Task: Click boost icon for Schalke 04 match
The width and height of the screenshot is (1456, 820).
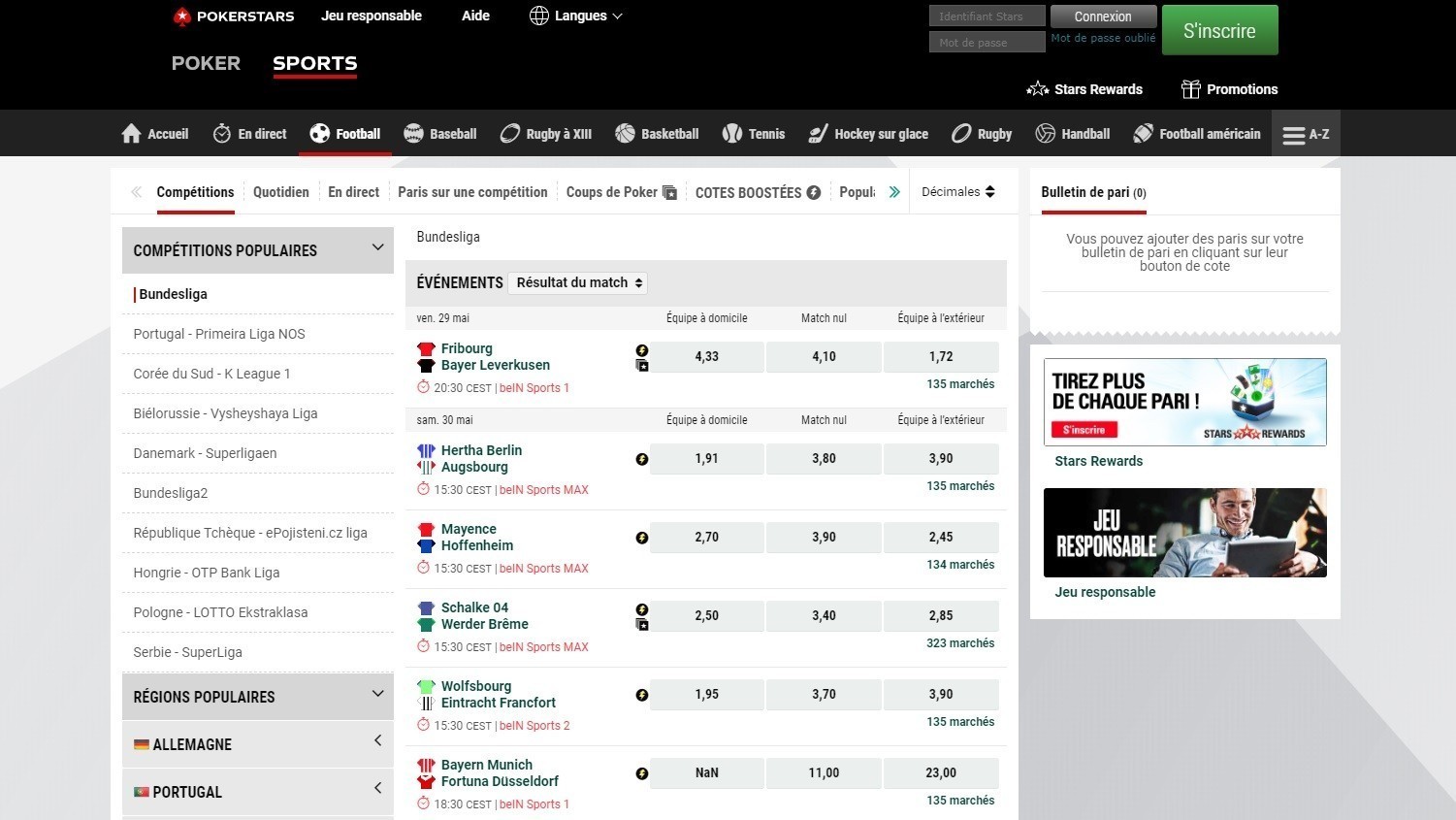Action: coord(641,609)
